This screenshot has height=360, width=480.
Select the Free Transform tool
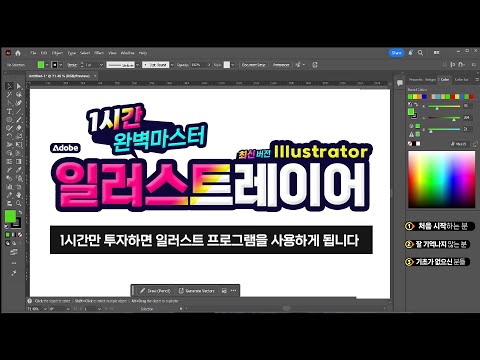pyautogui.click(x=19, y=145)
